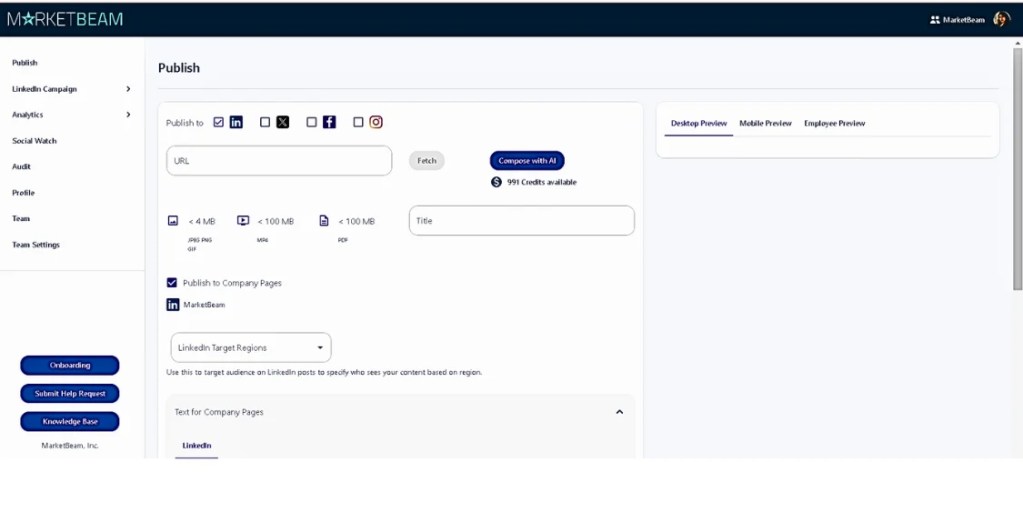Switch to the Mobile Preview tab

coord(765,123)
